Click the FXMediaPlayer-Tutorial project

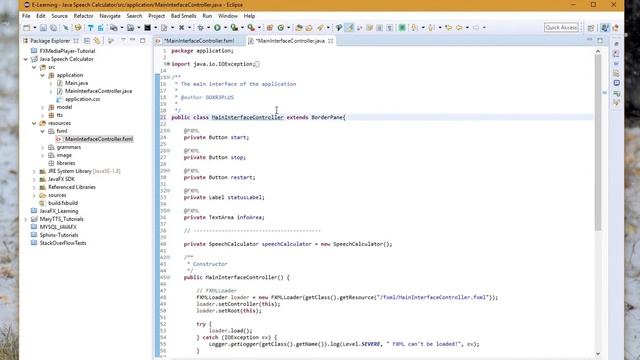67,51
